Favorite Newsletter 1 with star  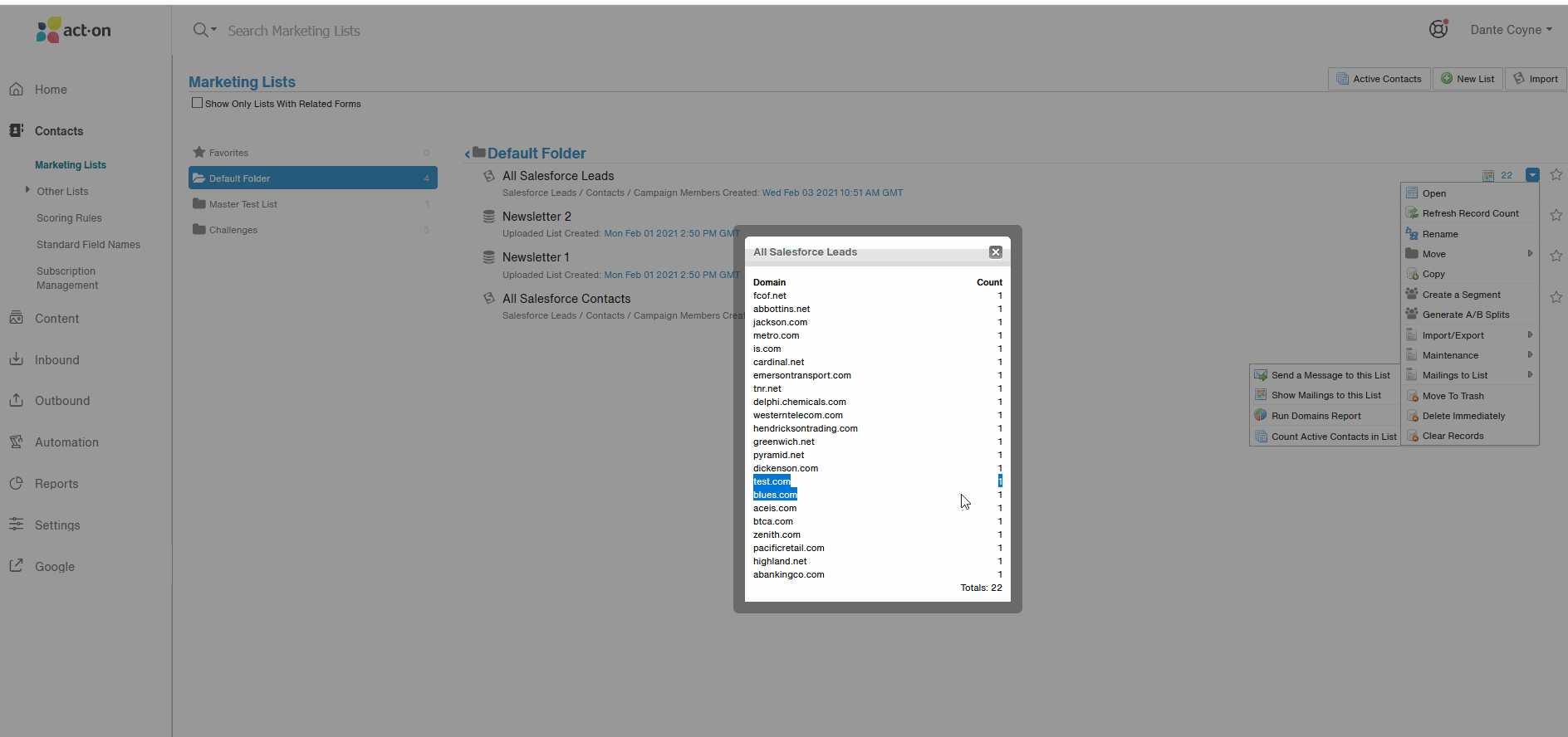[x=1556, y=256]
